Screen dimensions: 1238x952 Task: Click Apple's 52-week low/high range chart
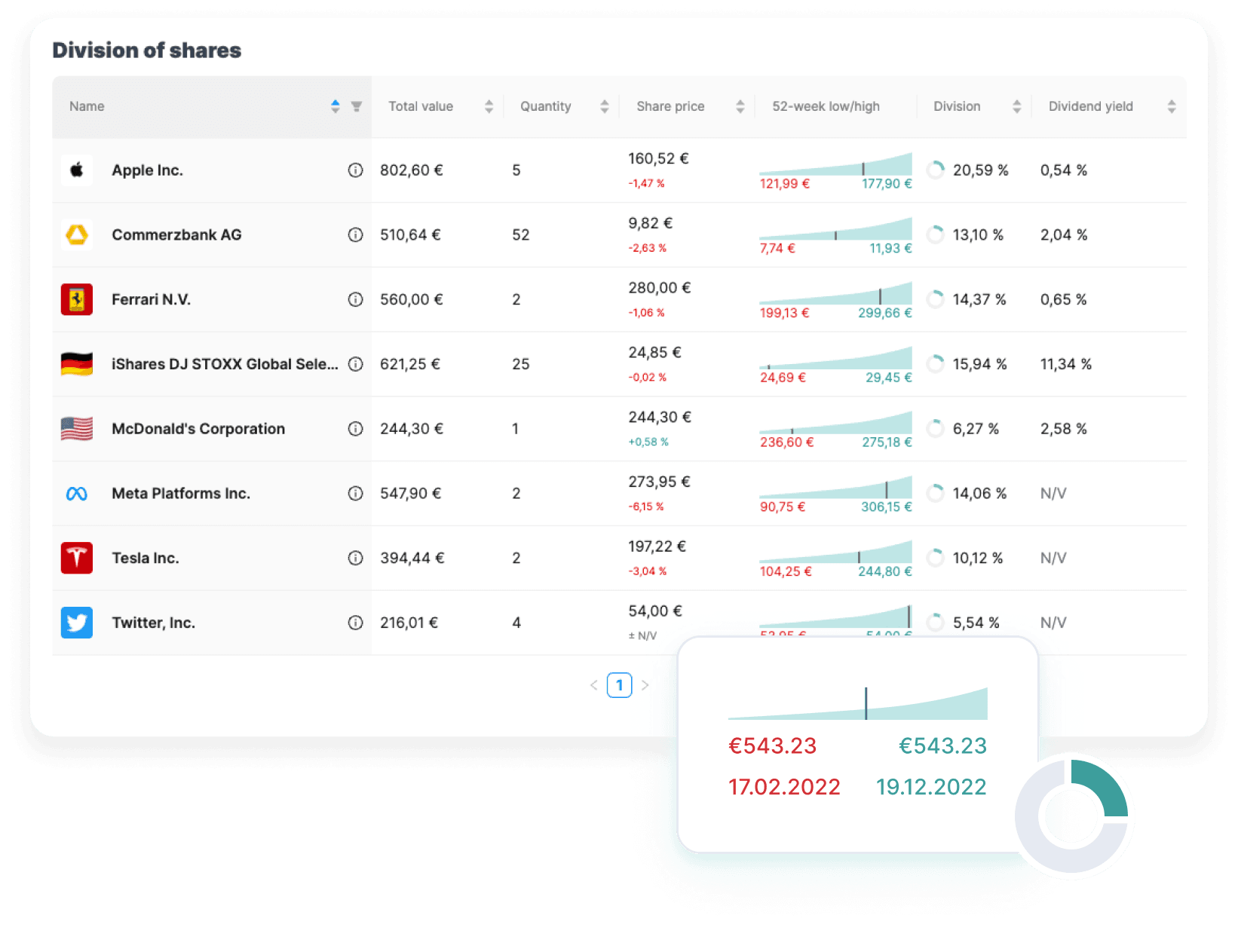pyautogui.click(x=835, y=165)
